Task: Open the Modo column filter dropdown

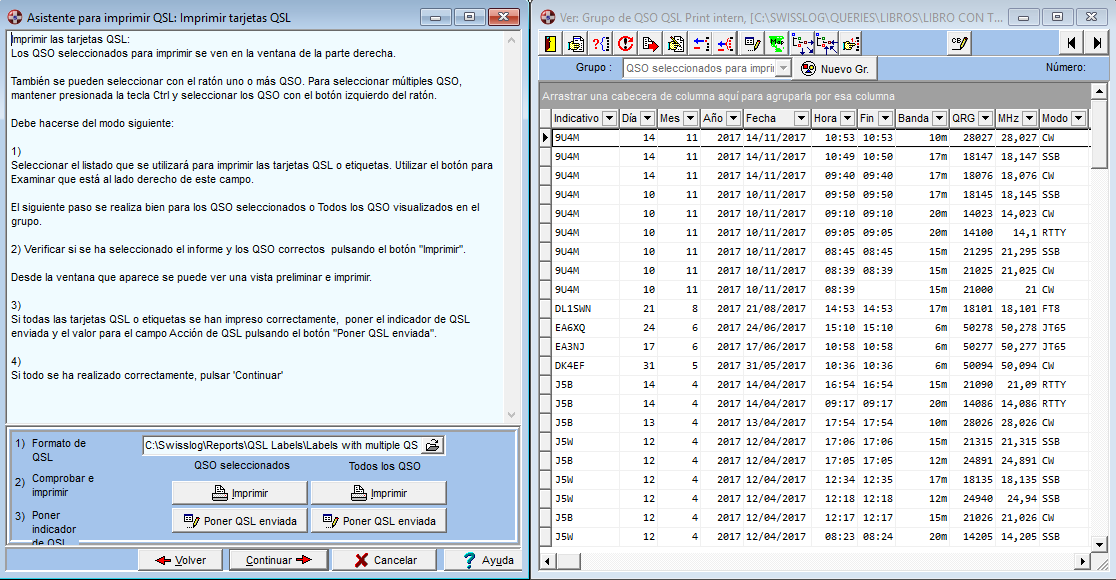Action: pos(1077,118)
